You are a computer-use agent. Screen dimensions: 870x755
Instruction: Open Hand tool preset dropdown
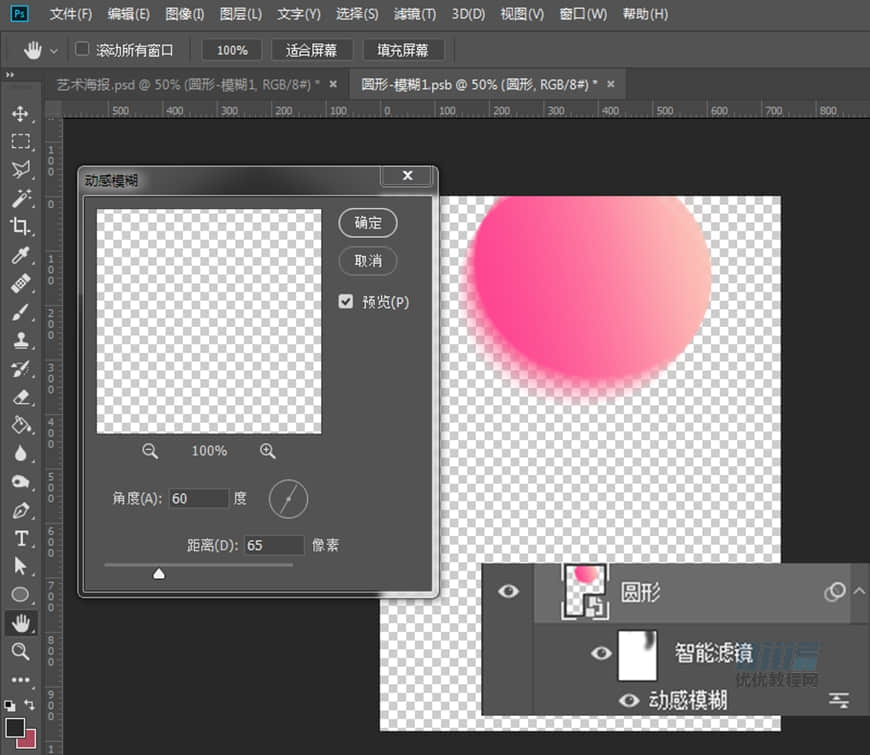tap(53, 50)
